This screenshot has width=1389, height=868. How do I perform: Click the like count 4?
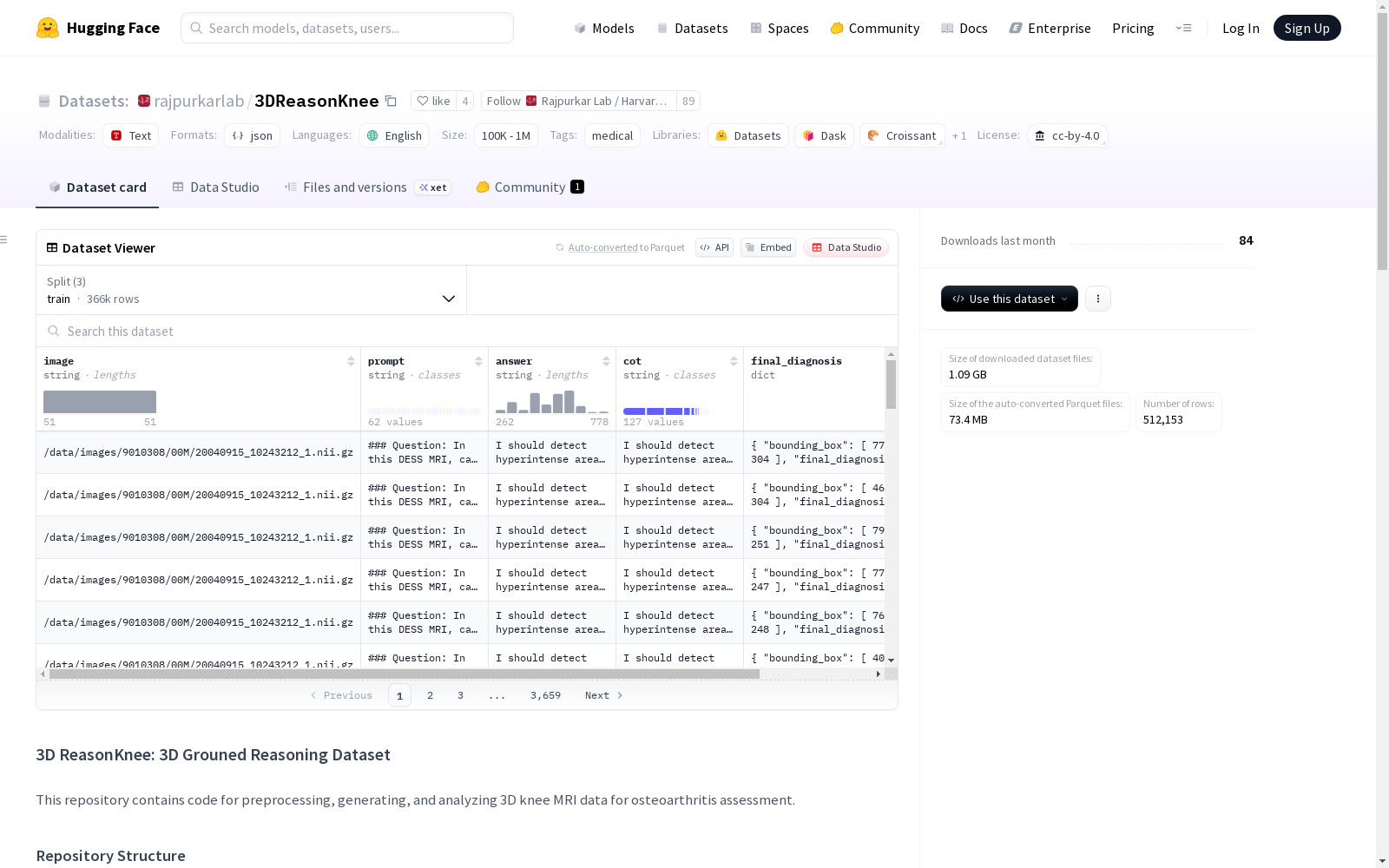[x=464, y=101]
